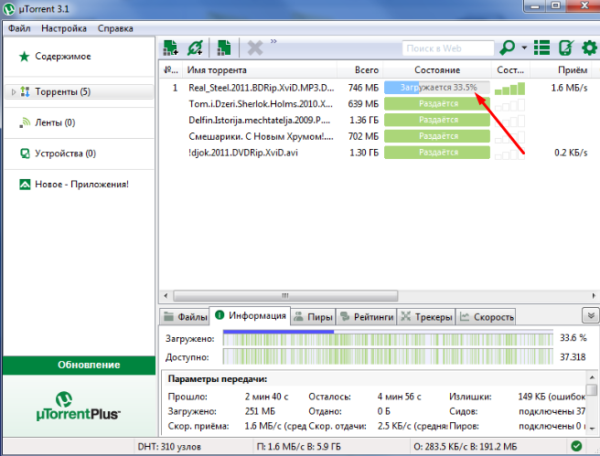Click the Раздаётся bar of Delfin torrent

coord(437,120)
